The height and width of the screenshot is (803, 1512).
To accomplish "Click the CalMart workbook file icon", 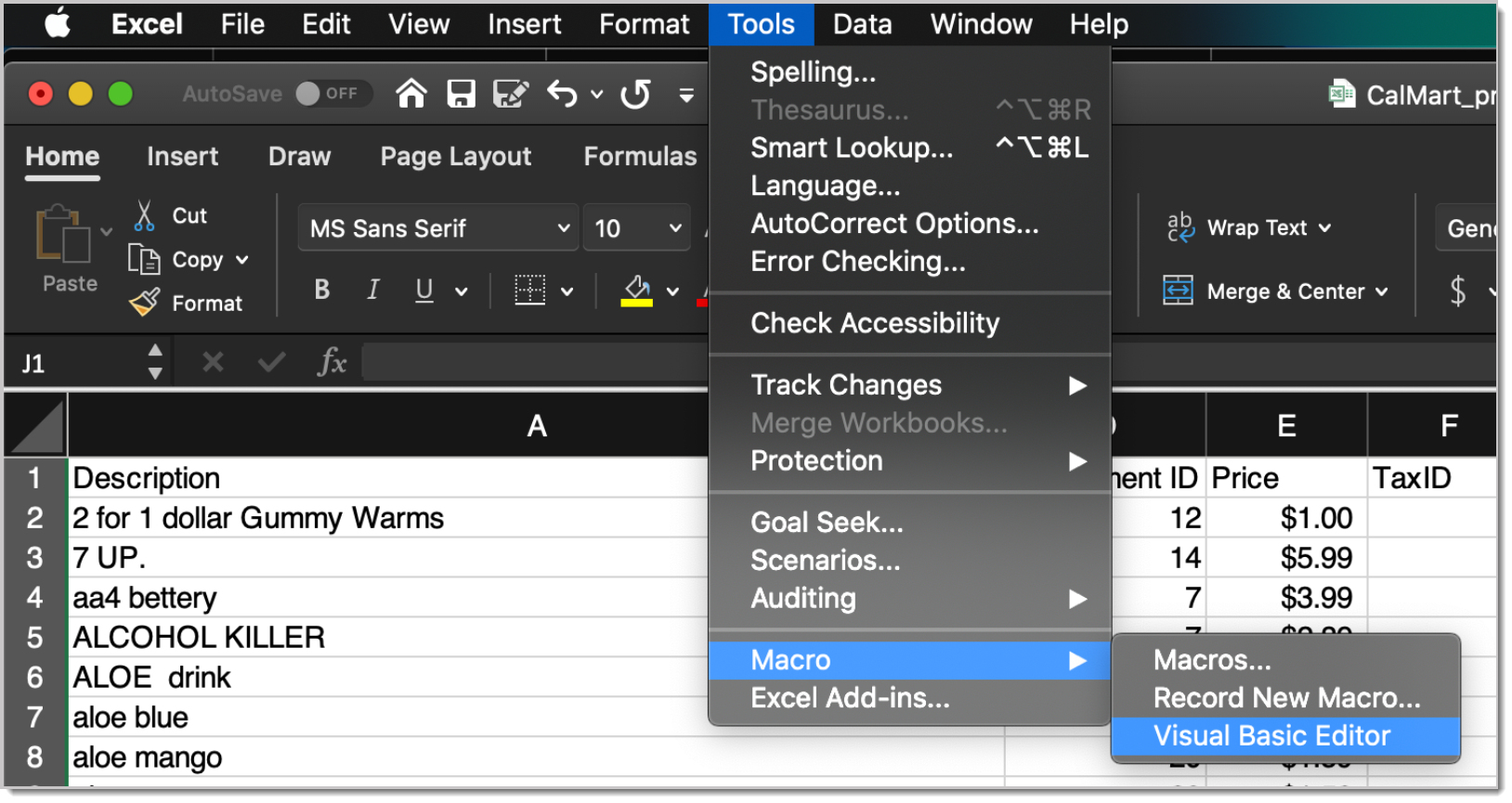I will pyautogui.click(x=1342, y=94).
